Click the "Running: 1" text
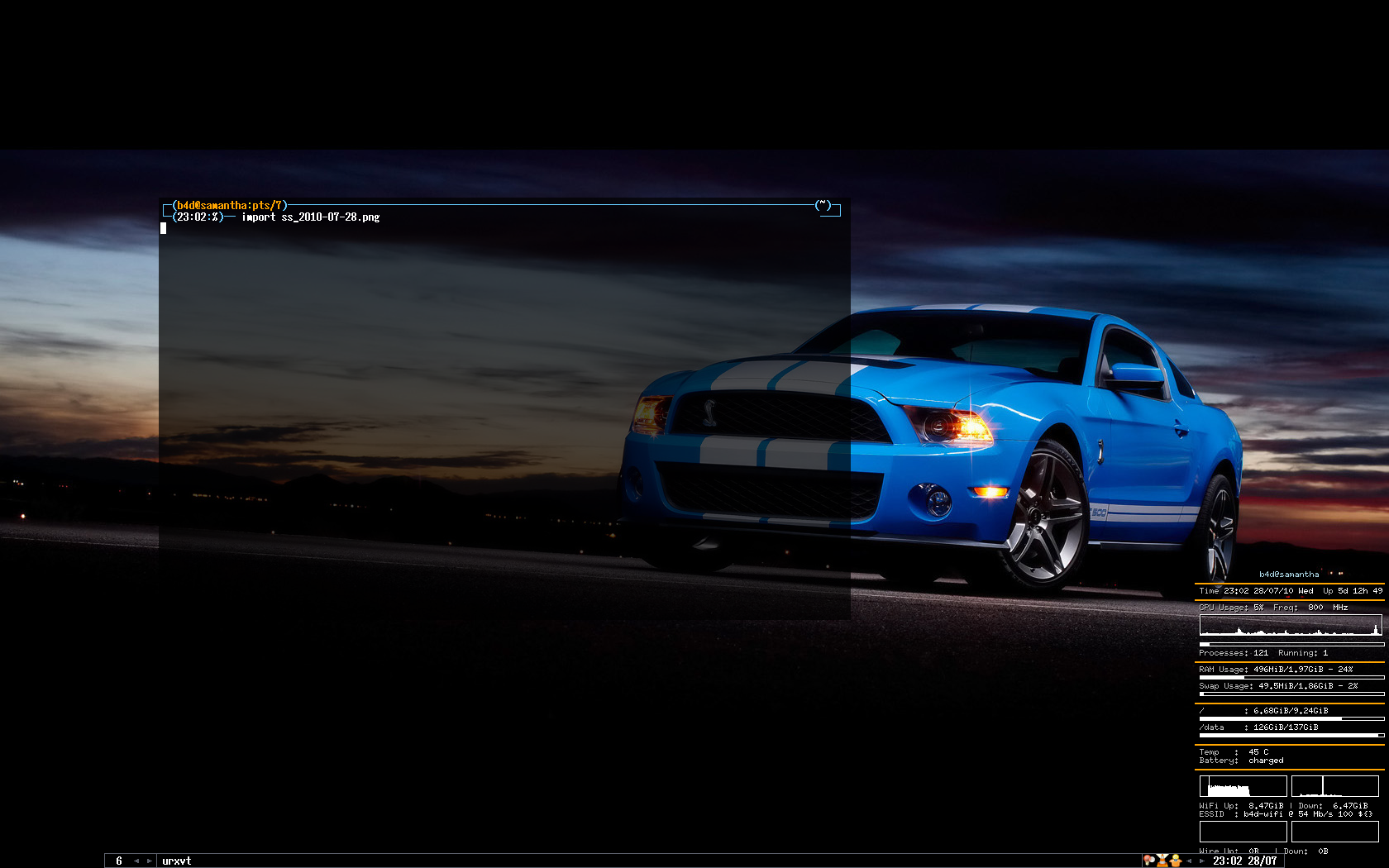This screenshot has width=1389, height=868. coord(1303,653)
